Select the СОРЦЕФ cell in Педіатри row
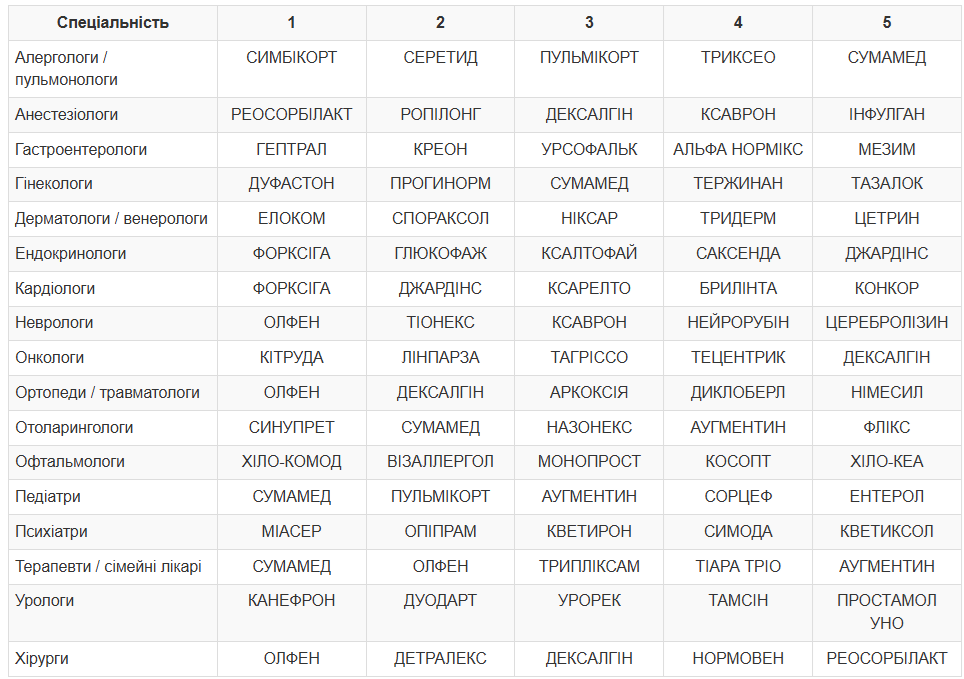Image resolution: width=964 pixels, height=679 pixels. pyautogui.click(x=738, y=496)
